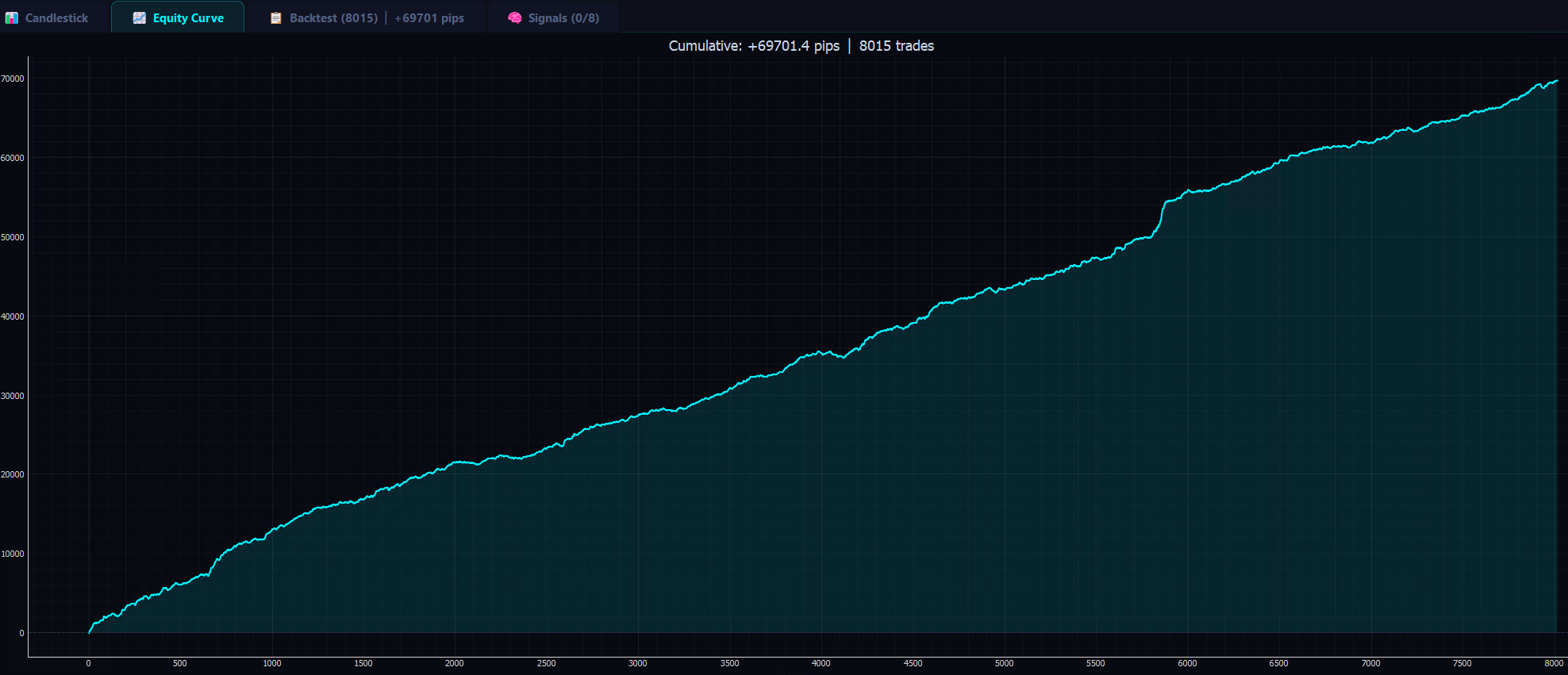Click the 7000 x-axis tick label
The image size is (1568, 675).
1371,663
